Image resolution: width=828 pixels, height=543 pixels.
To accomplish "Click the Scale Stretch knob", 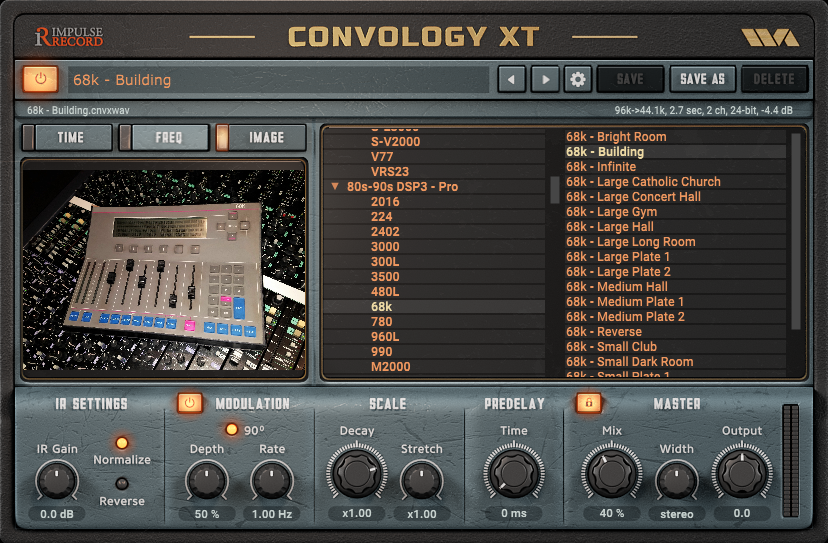I will pos(421,481).
